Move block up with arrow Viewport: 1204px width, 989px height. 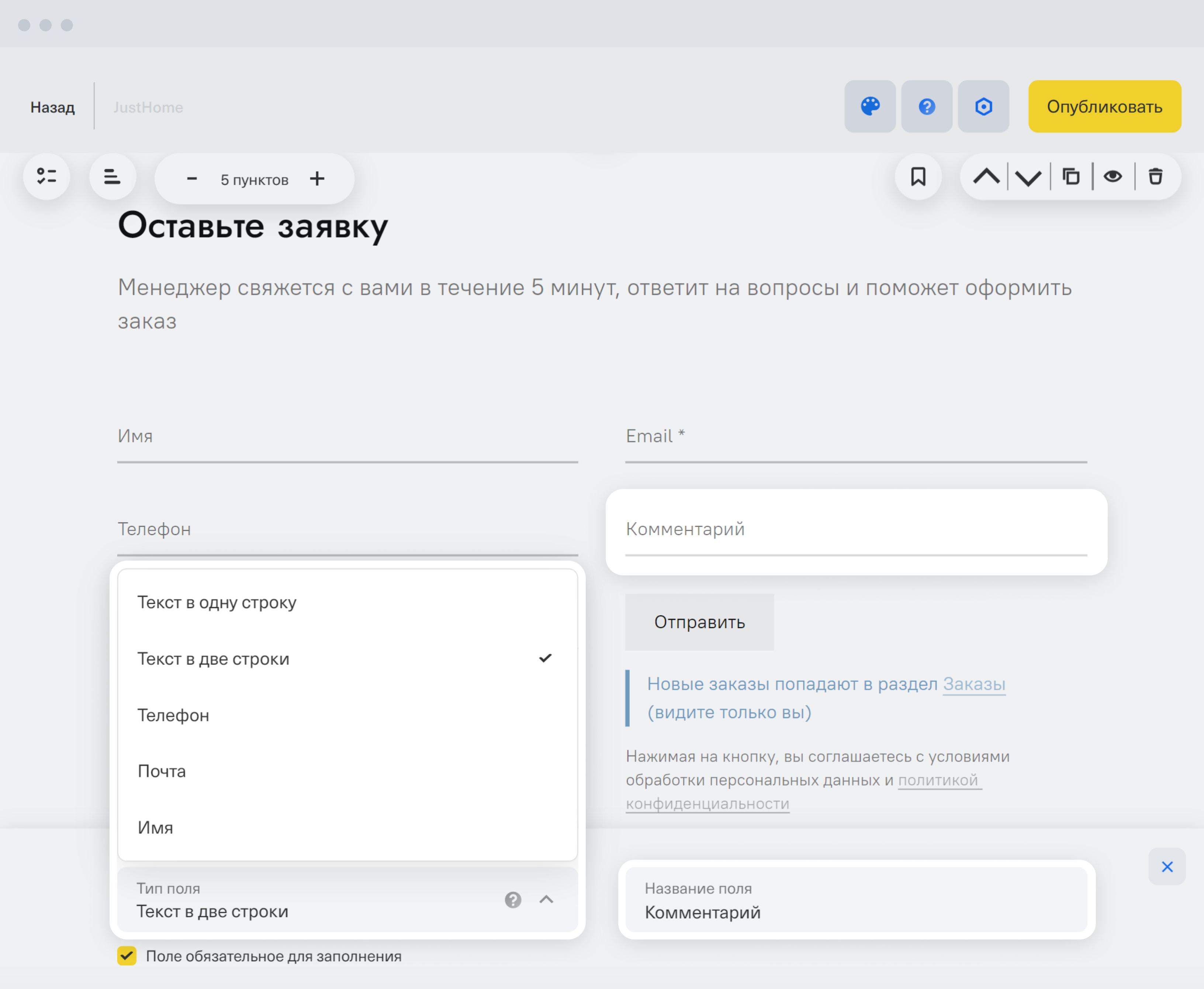[986, 177]
